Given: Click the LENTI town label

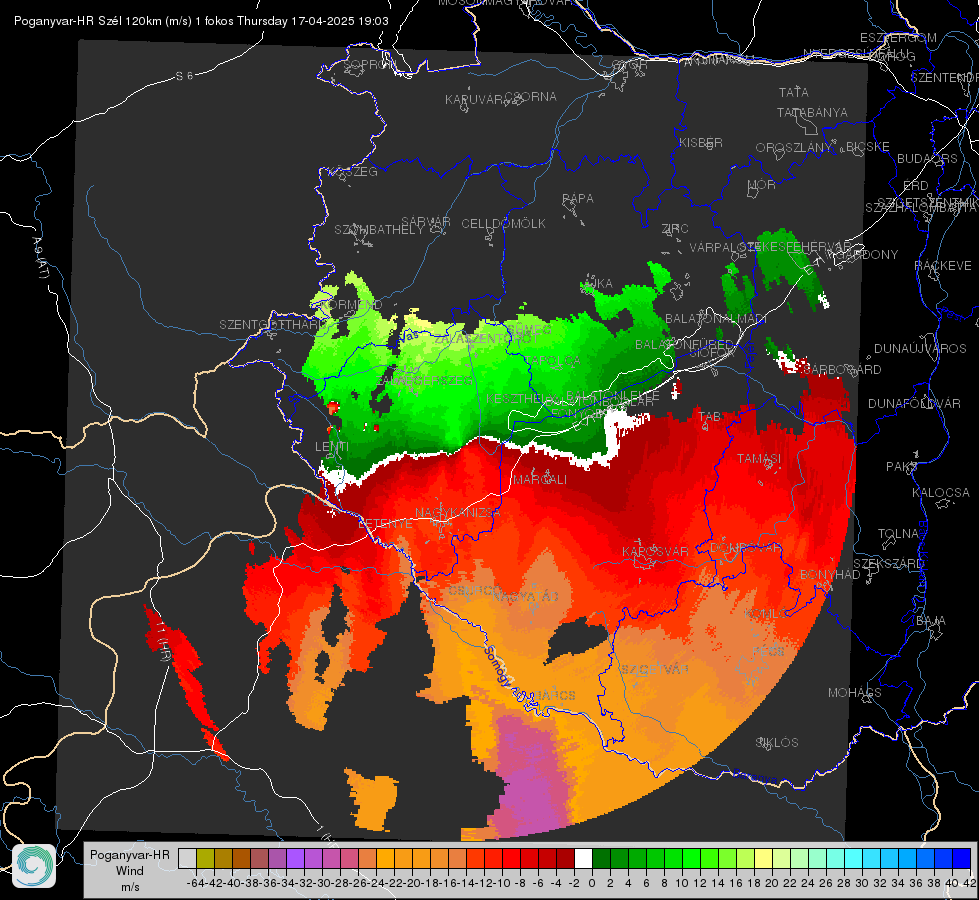Looking at the screenshot, I should tap(332, 447).
